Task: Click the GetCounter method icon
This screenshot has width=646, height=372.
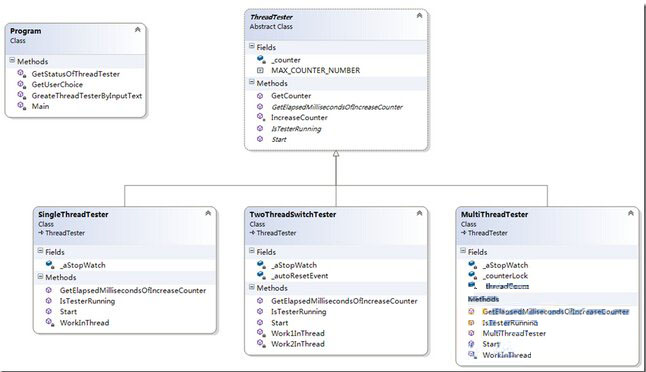Action: pyautogui.click(x=260, y=96)
